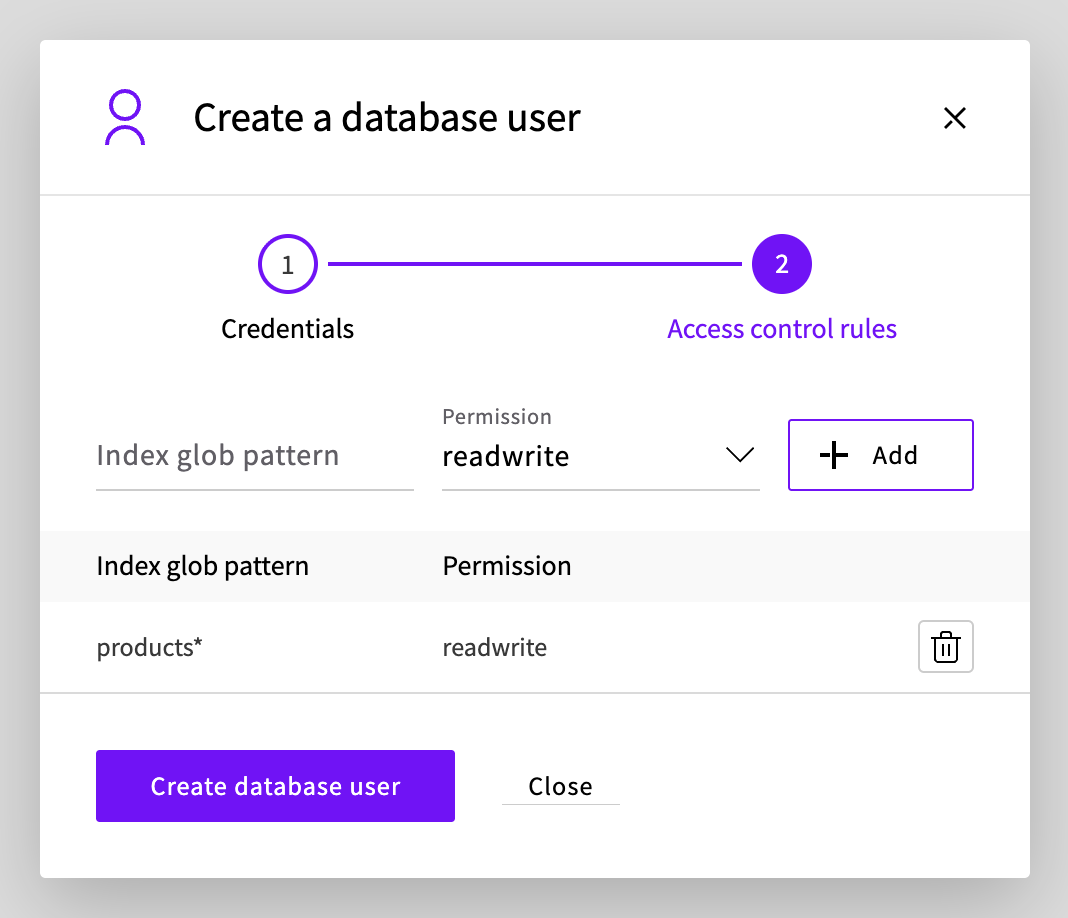Screen dimensions: 1068x918
Task: Delete the products* rule with trash icon
Action: [x=945, y=646]
